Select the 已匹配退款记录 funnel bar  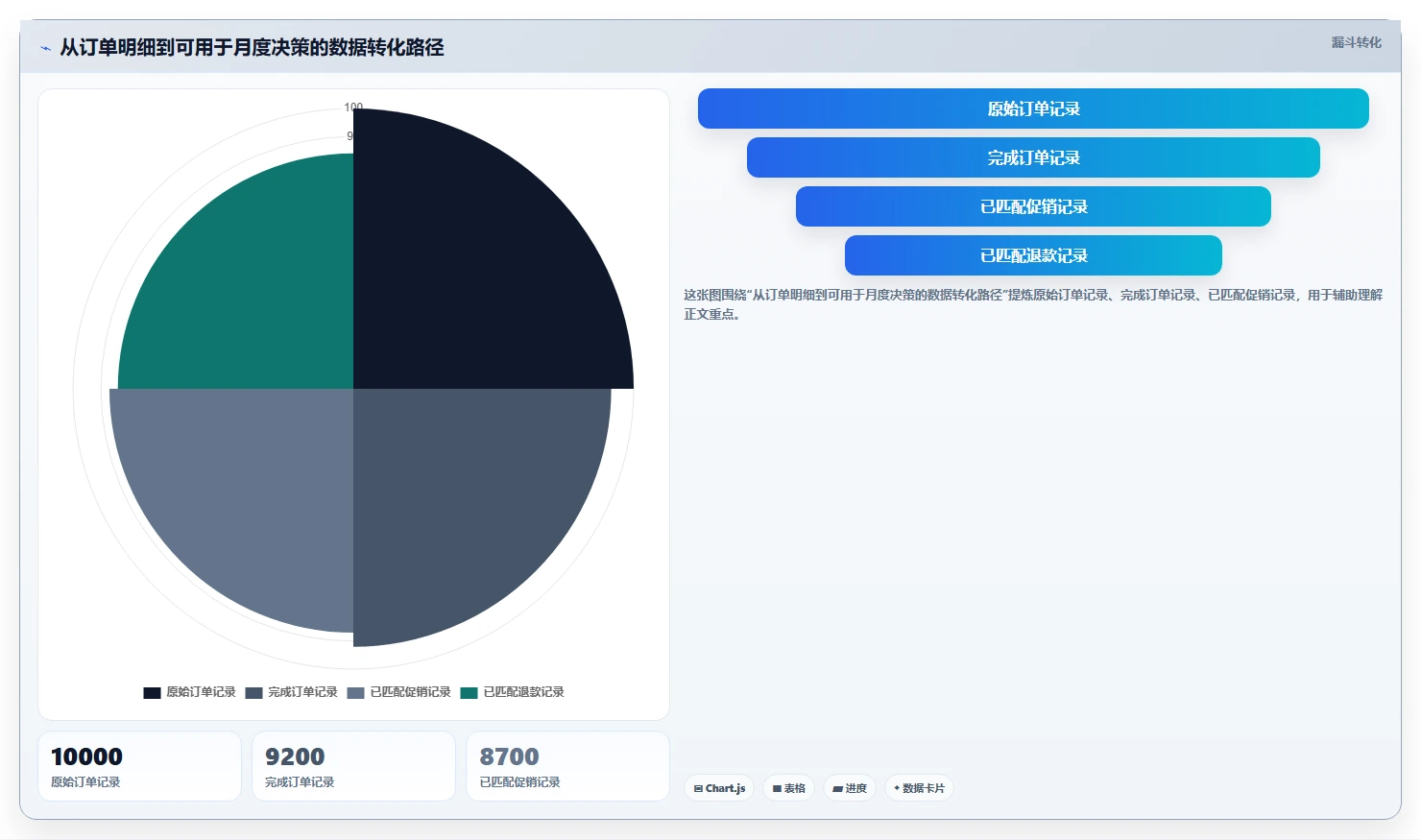coord(1033,255)
